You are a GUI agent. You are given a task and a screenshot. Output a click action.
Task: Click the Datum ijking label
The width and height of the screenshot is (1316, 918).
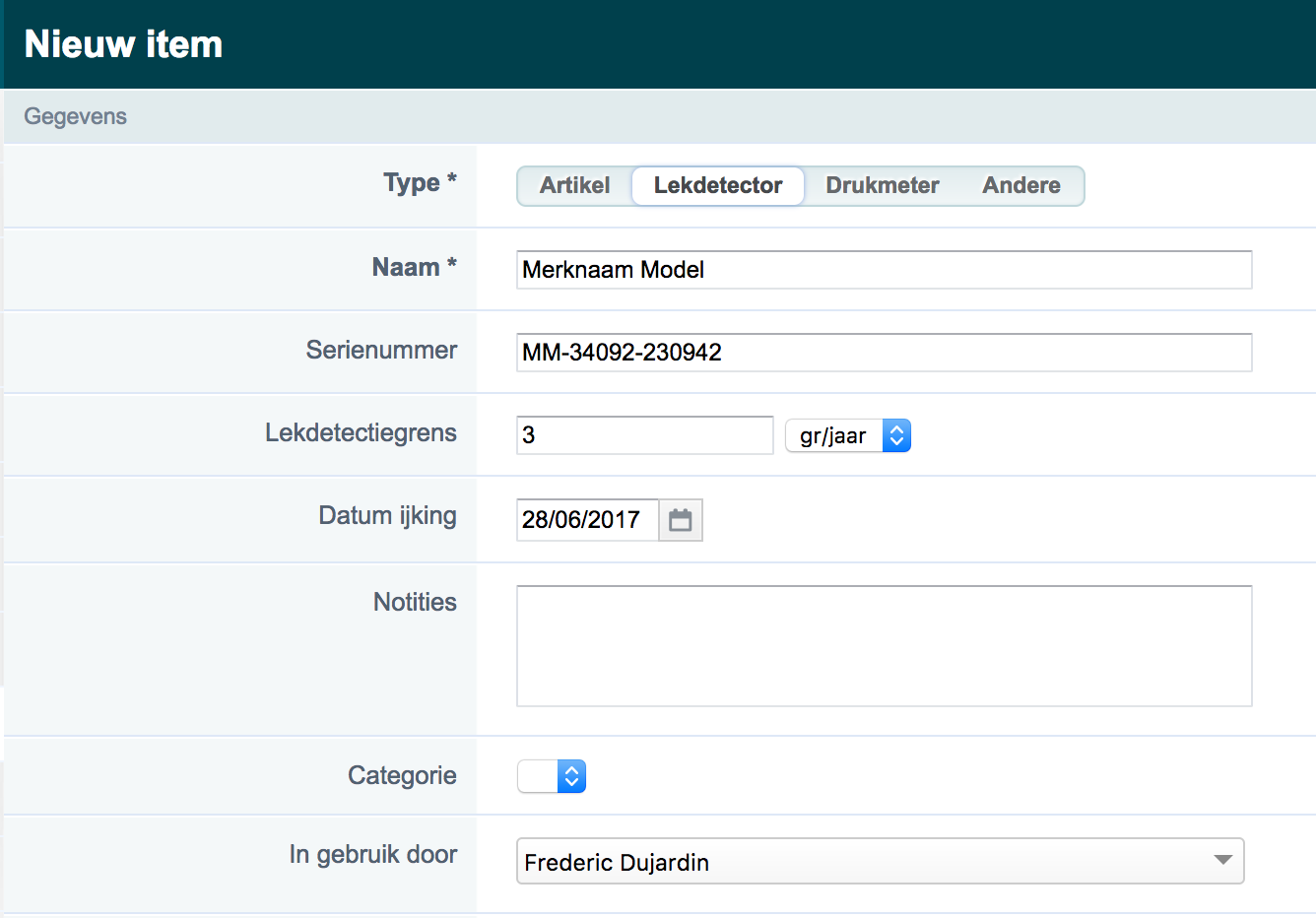387,515
